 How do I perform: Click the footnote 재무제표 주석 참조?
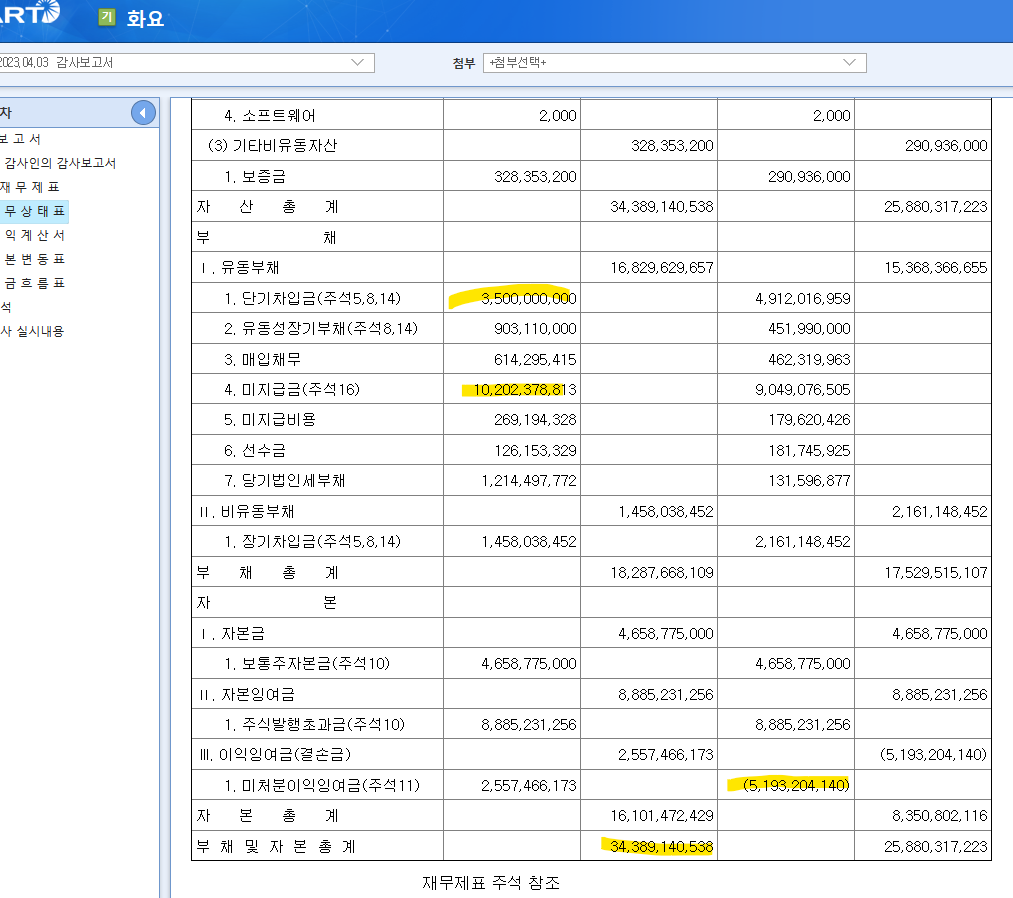(x=491, y=882)
